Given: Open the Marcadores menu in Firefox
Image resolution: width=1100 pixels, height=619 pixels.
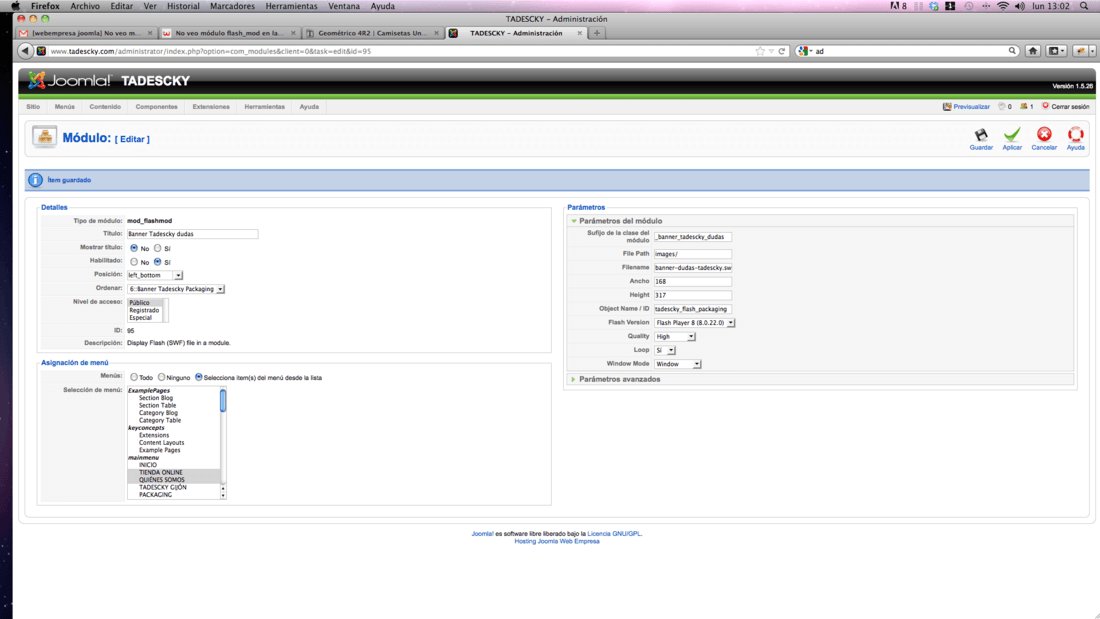Looking at the screenshot, I should click(x=232, y=6).
